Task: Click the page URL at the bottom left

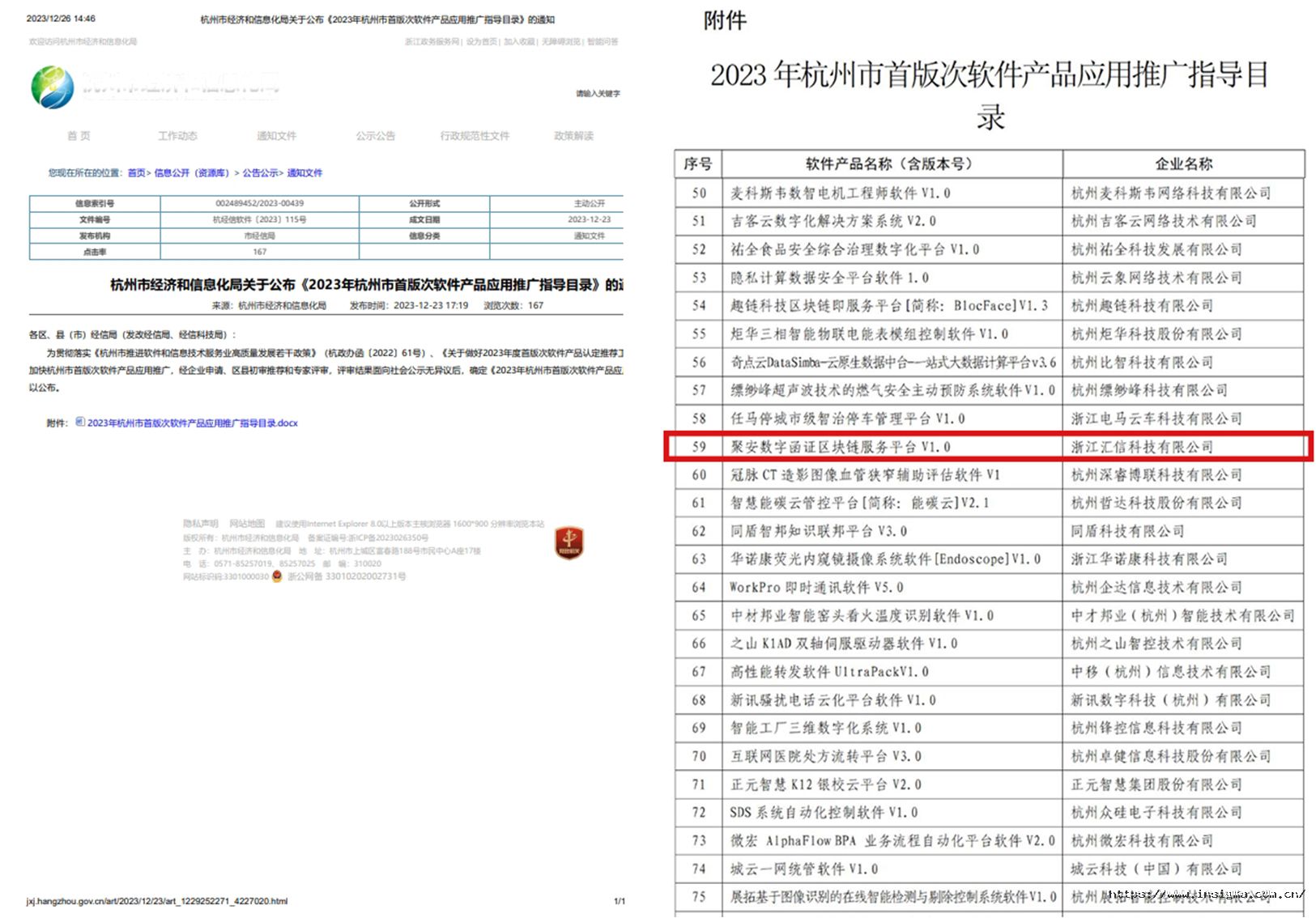Action: [157, 901]
